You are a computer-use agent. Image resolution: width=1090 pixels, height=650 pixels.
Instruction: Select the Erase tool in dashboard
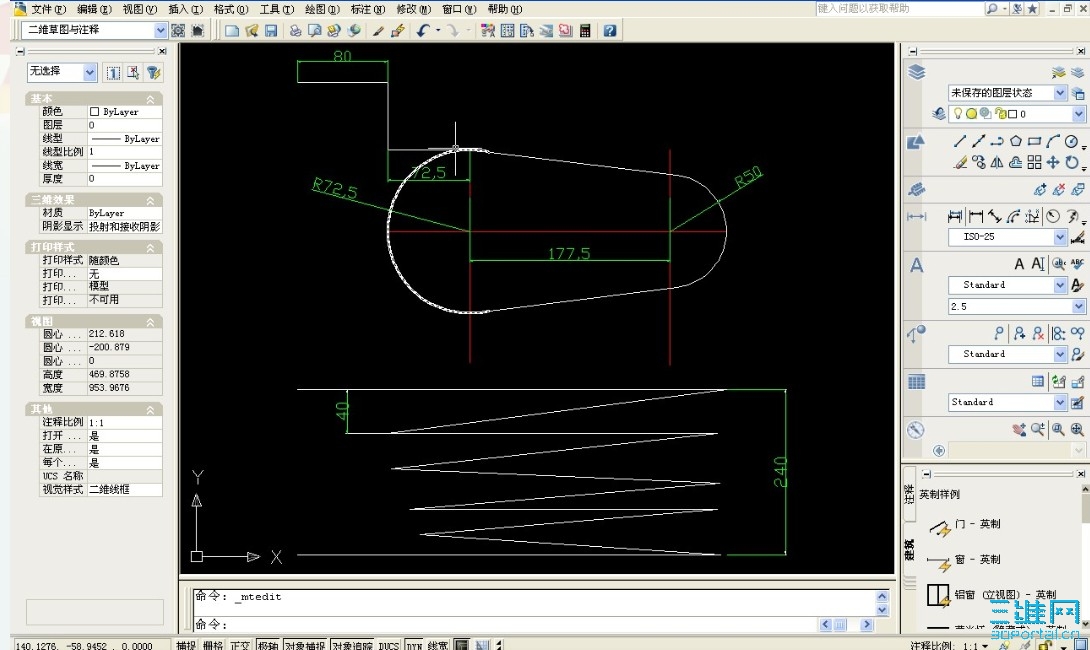point(960,163)
